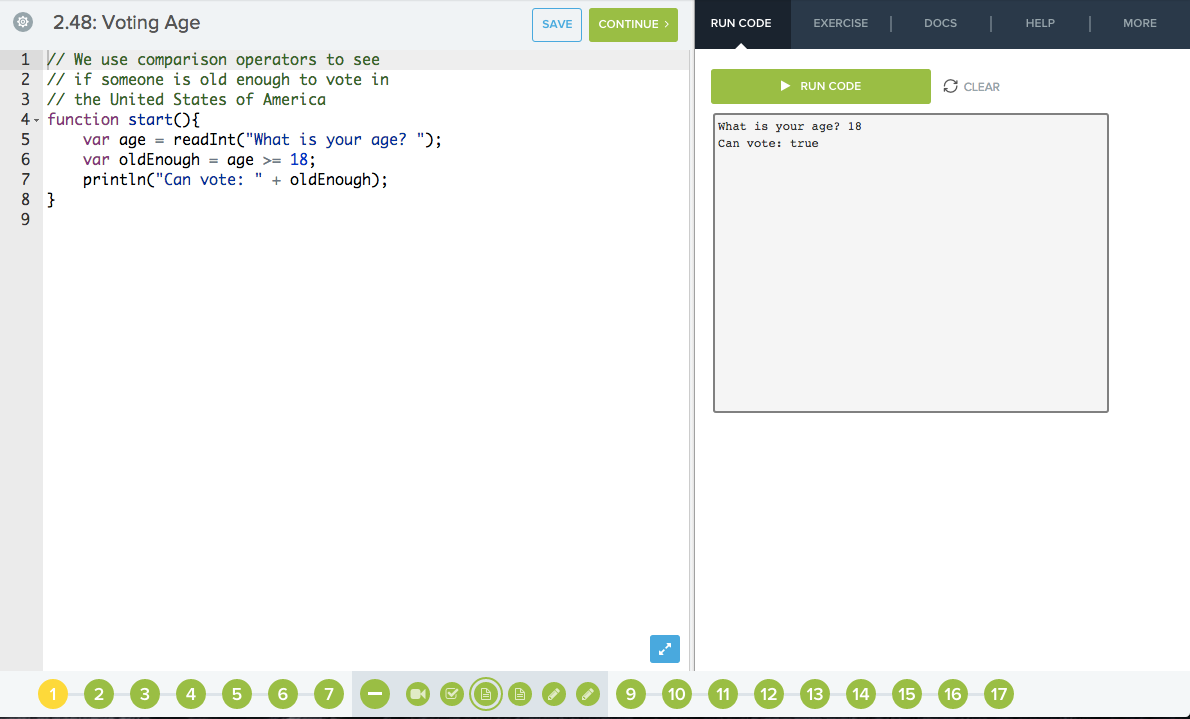Jump to lesson step 9
The image size is (1190, 719).
tap(629, 693)
